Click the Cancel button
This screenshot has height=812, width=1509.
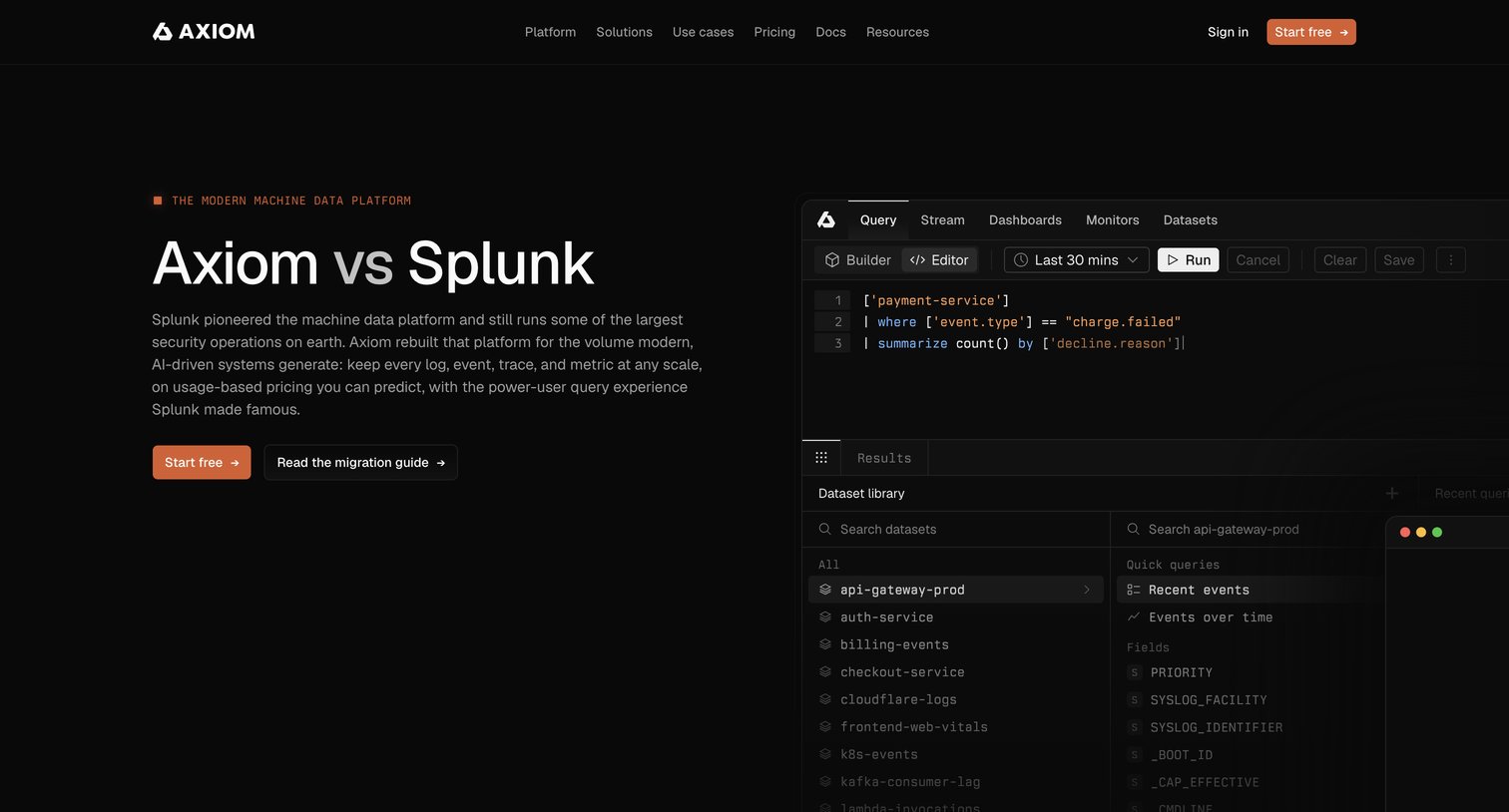[x=1257, y=260]
